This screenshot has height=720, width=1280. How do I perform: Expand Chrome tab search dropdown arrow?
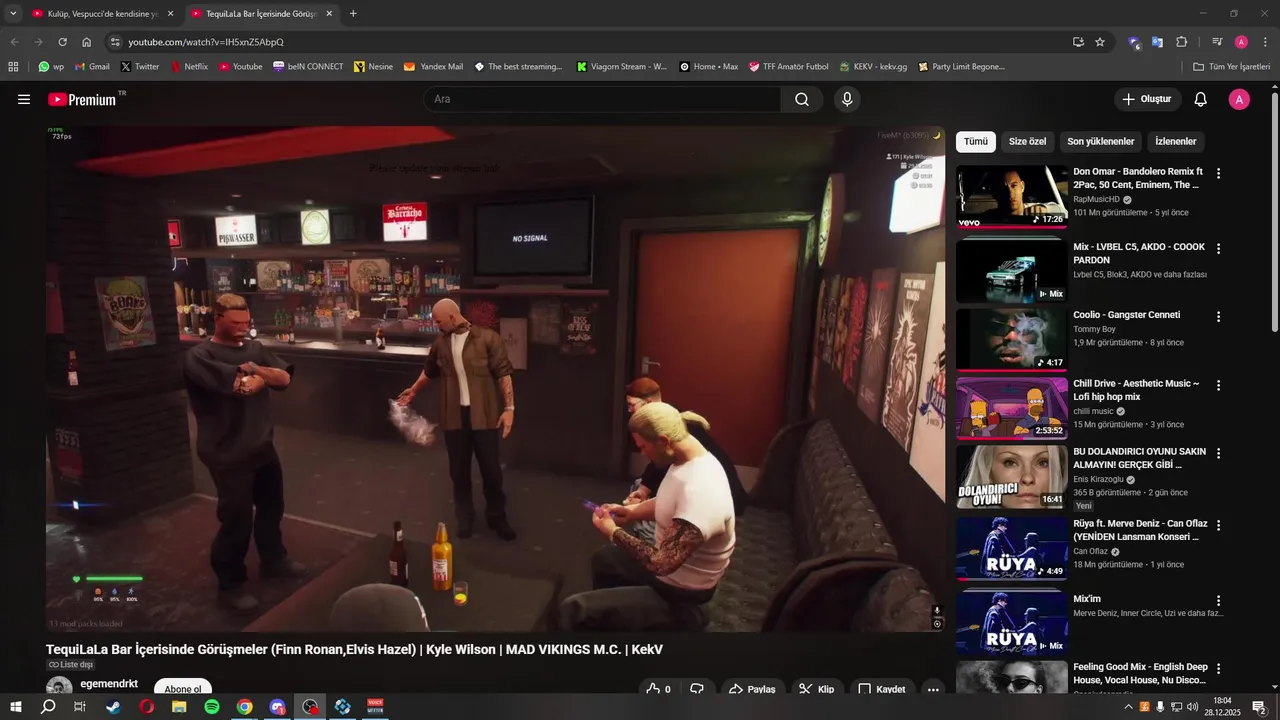pyautogui.click(x=13, y=13)
